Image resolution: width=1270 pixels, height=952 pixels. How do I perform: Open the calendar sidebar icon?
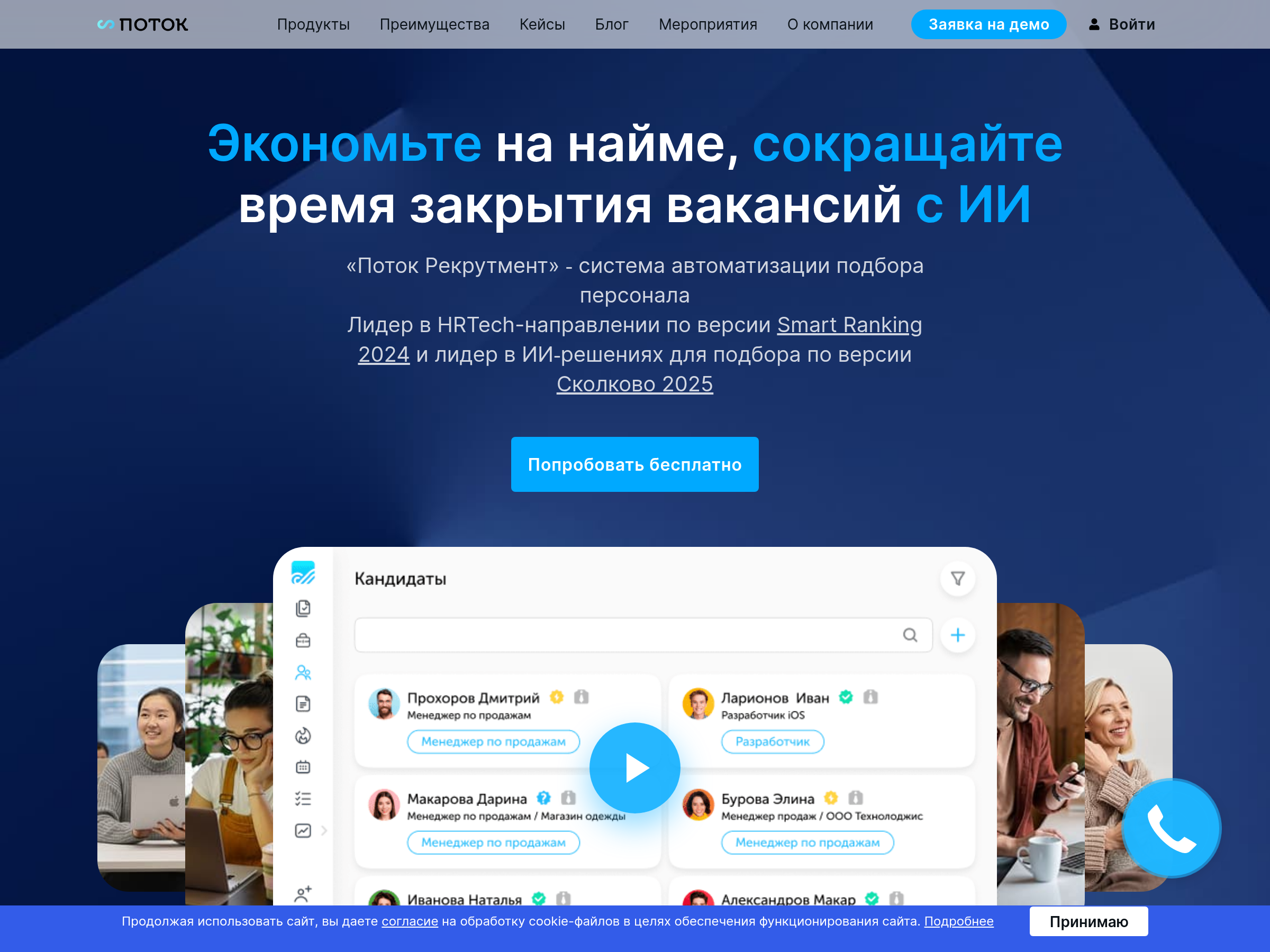tap(303, 767)
